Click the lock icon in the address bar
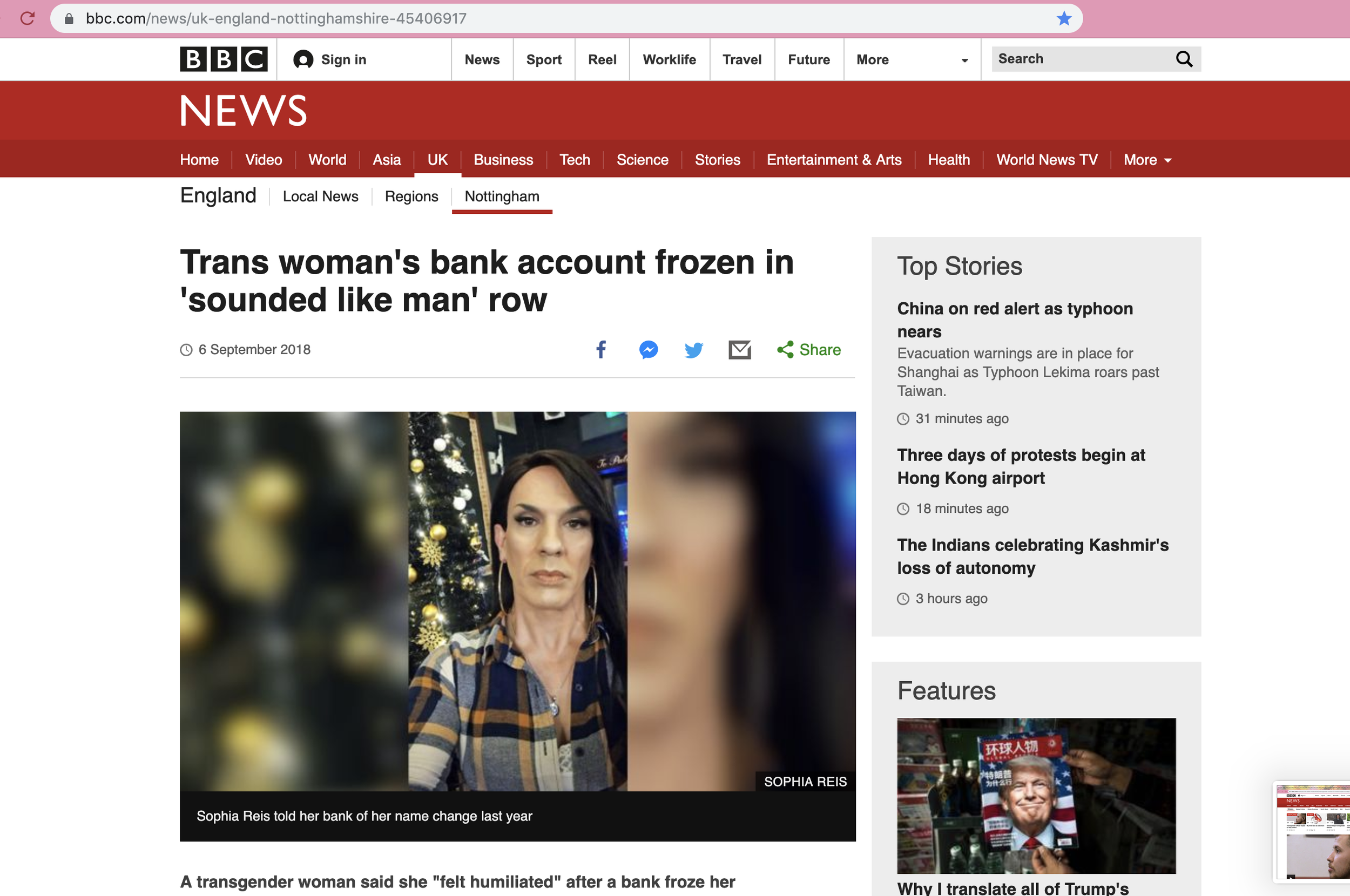1350x896 pixels. pyautogui.click(x=69, y=19)
